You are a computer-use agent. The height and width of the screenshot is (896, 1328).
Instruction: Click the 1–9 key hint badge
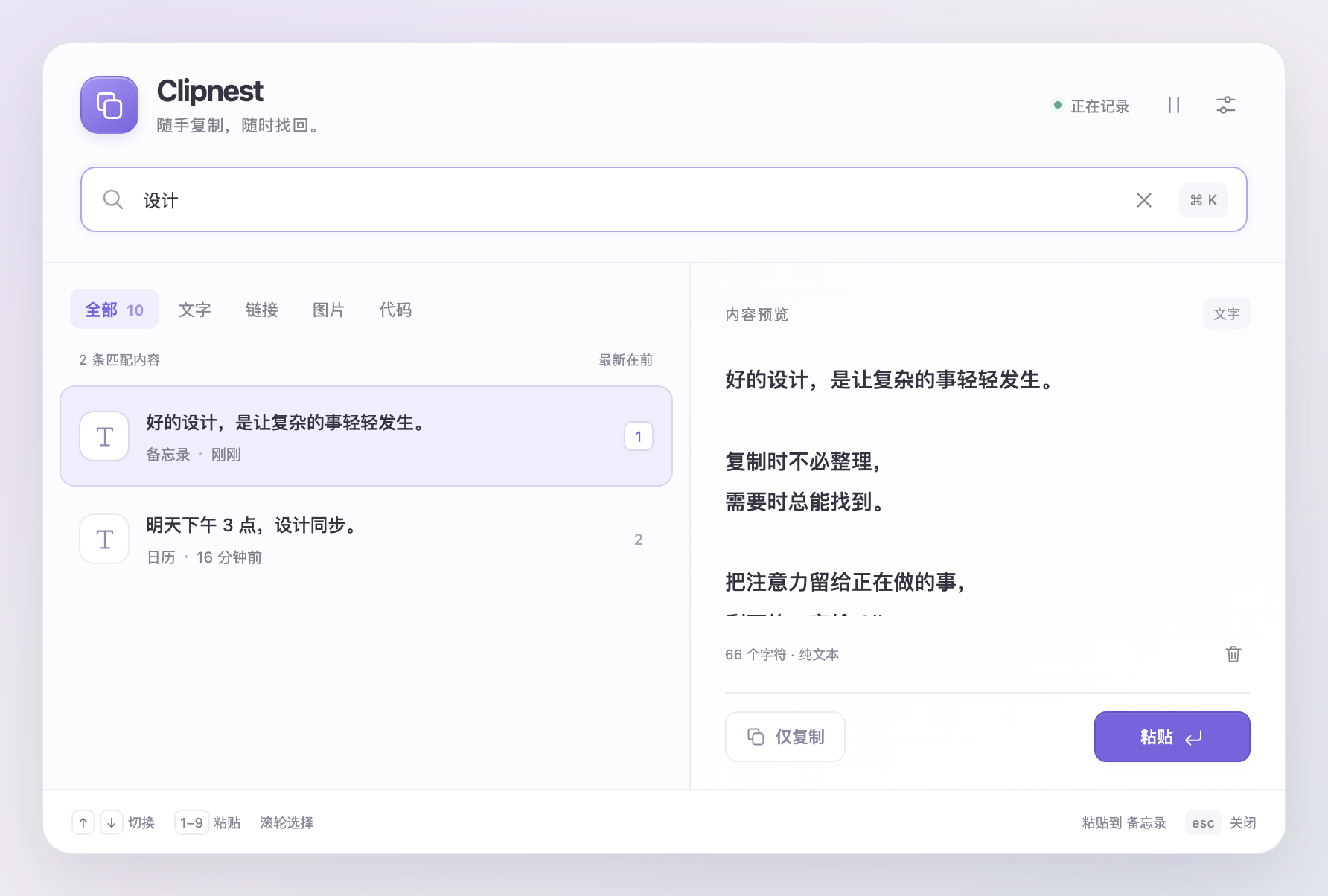click(x=191, y=822)
